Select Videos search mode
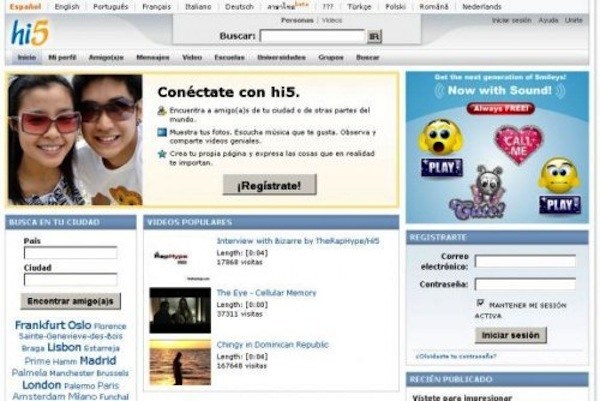 (332, 20)
